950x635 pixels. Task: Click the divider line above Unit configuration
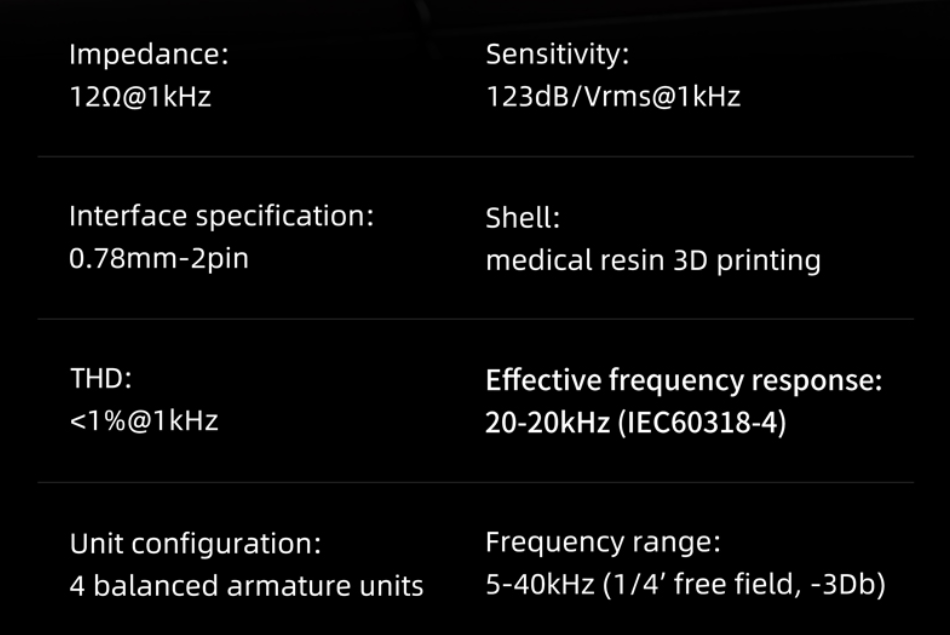[475, 482]
